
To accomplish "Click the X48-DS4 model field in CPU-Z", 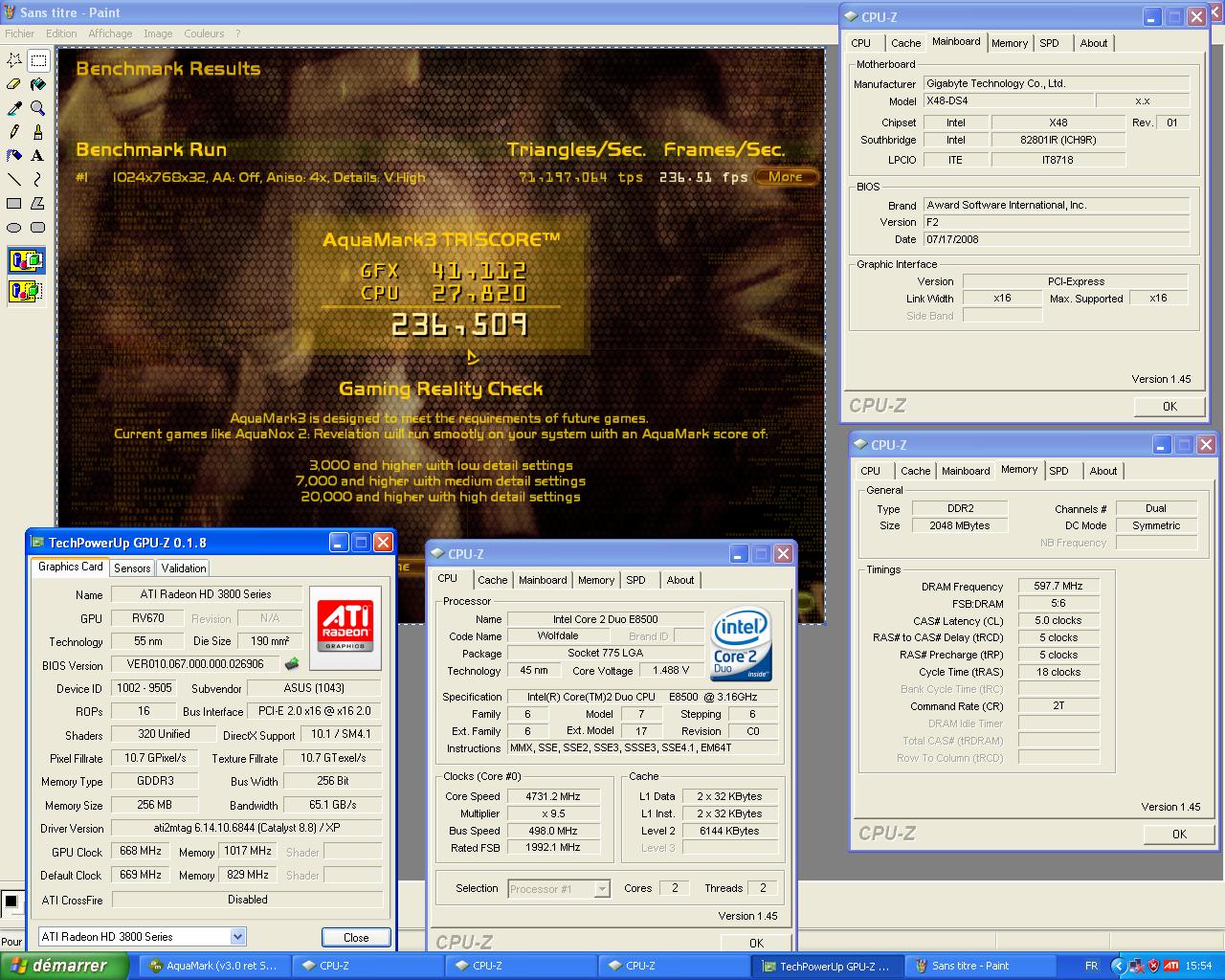I will click(x=1009, y=100).
